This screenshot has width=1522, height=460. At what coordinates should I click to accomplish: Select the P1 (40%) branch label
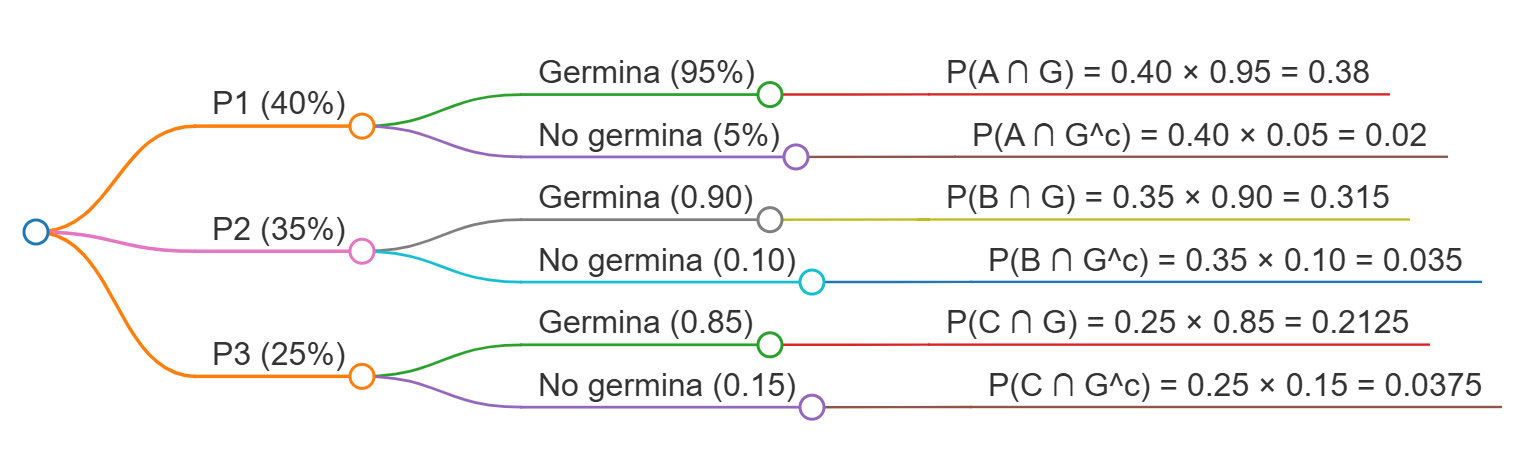279,104
